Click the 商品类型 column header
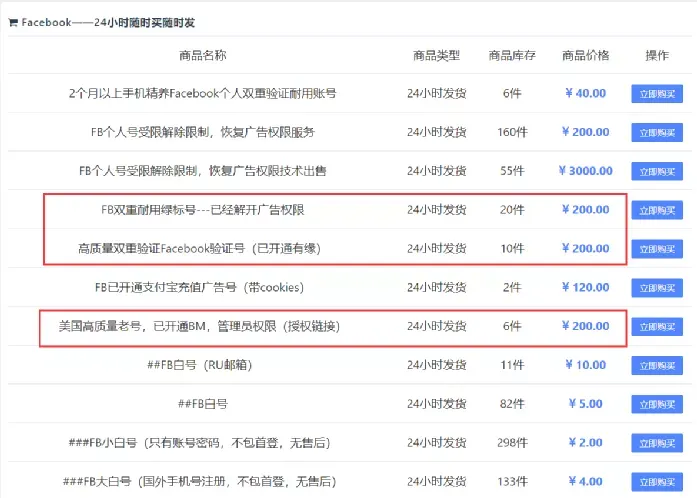697x498 pixels. (437, 55)
